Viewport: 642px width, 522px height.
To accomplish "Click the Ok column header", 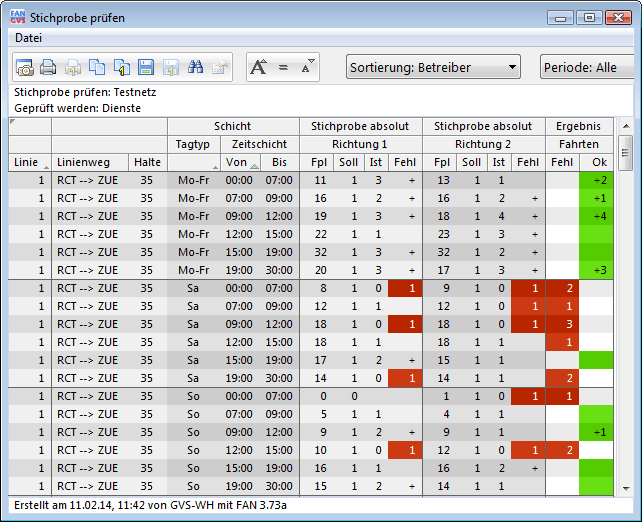I will [x=599, y=162].
